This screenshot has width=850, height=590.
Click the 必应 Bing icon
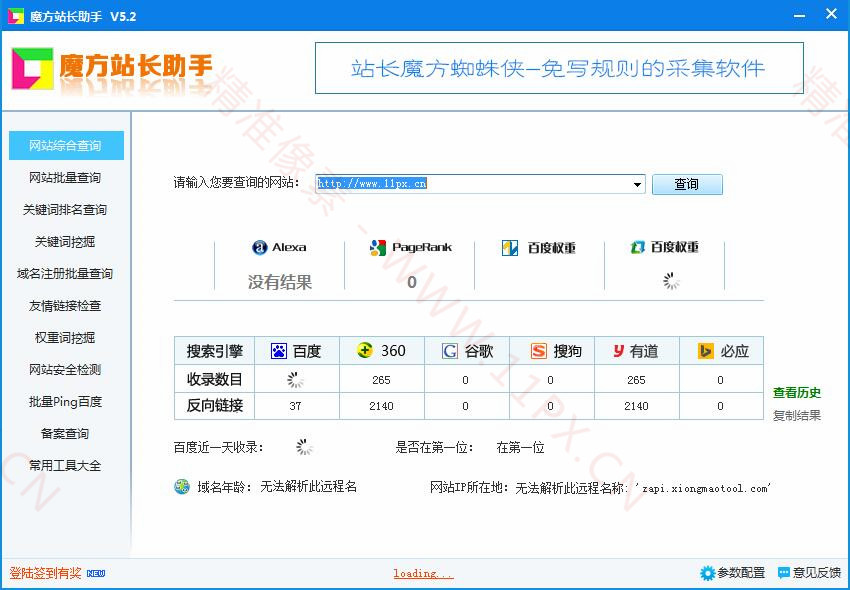[705, 351]
